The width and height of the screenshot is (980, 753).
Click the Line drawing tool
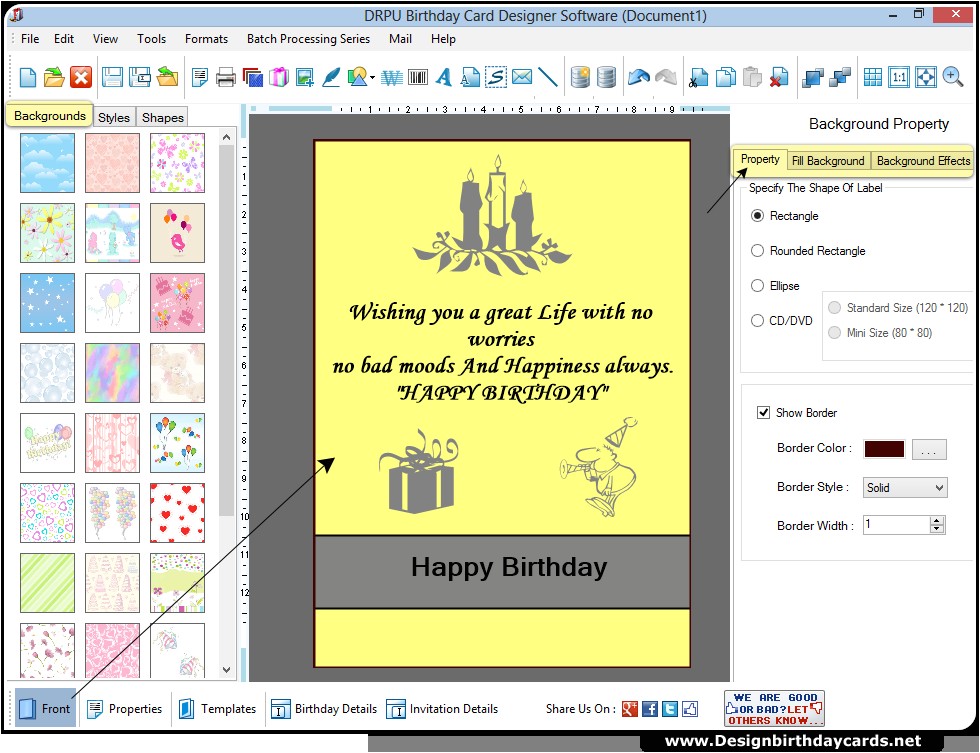pyautogui.click(x=546, y=77)
